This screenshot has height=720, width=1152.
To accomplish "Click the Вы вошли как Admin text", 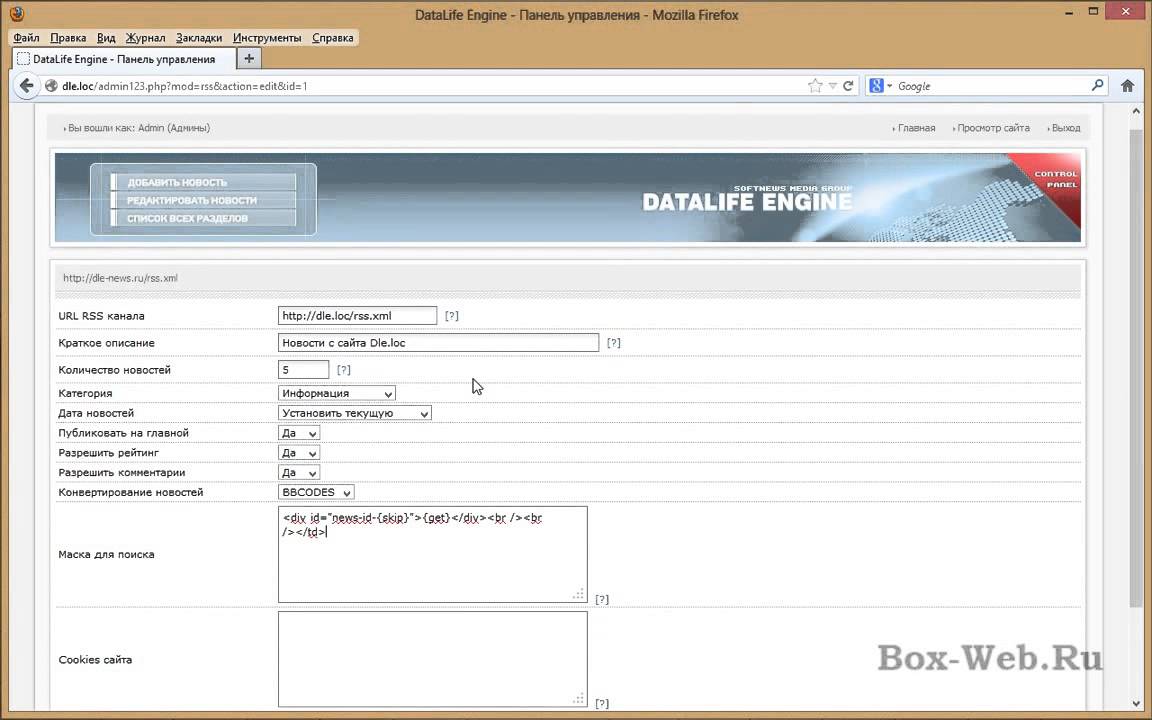I will [139, 128].
